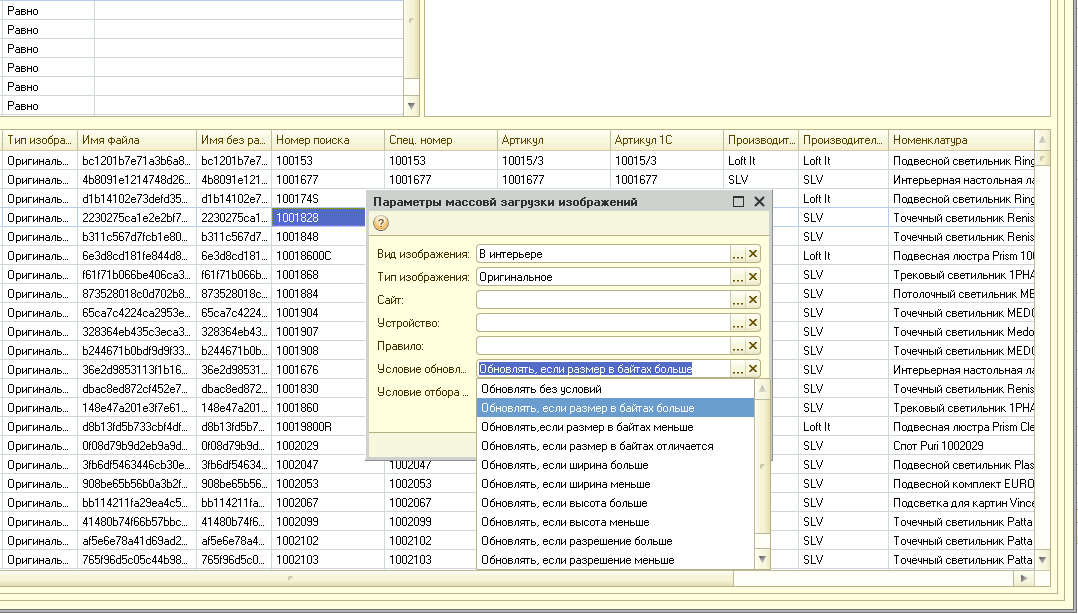
Task: Open selection for 'Правило' via ellipsis button
Action: tap(738, 346)
